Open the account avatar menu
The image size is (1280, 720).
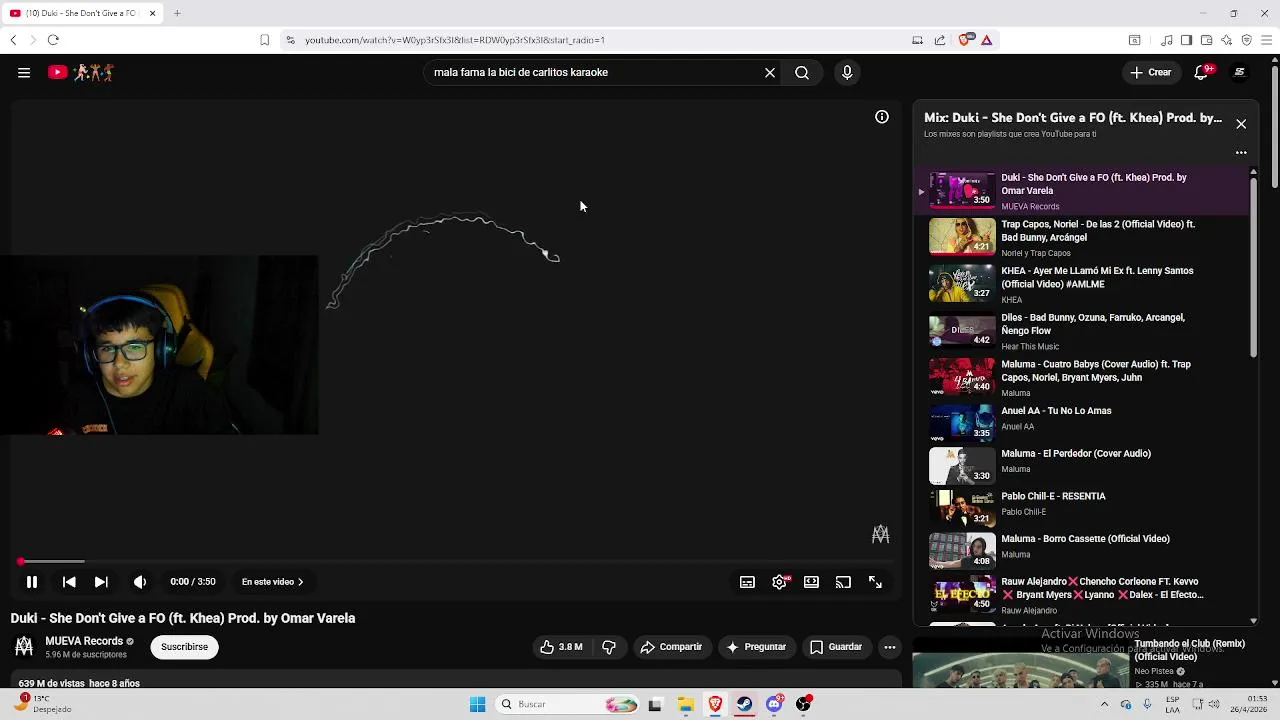coord(1240,72)
